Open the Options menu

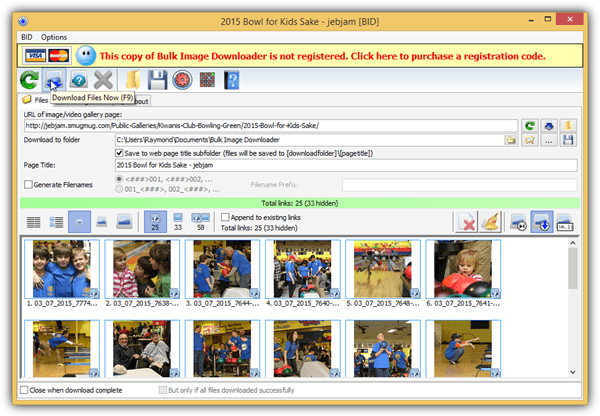(54, 37)
